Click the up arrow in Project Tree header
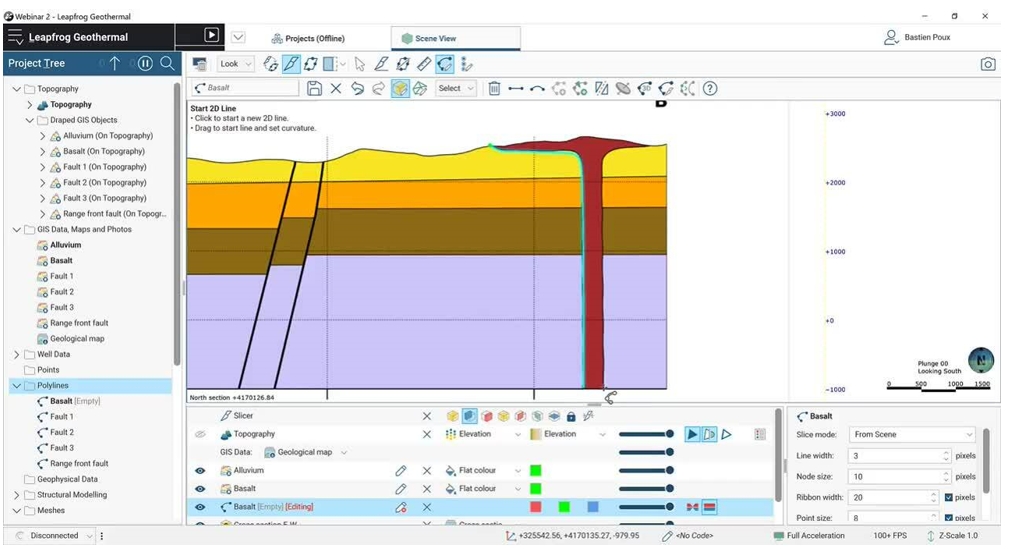 coord(115,63)
